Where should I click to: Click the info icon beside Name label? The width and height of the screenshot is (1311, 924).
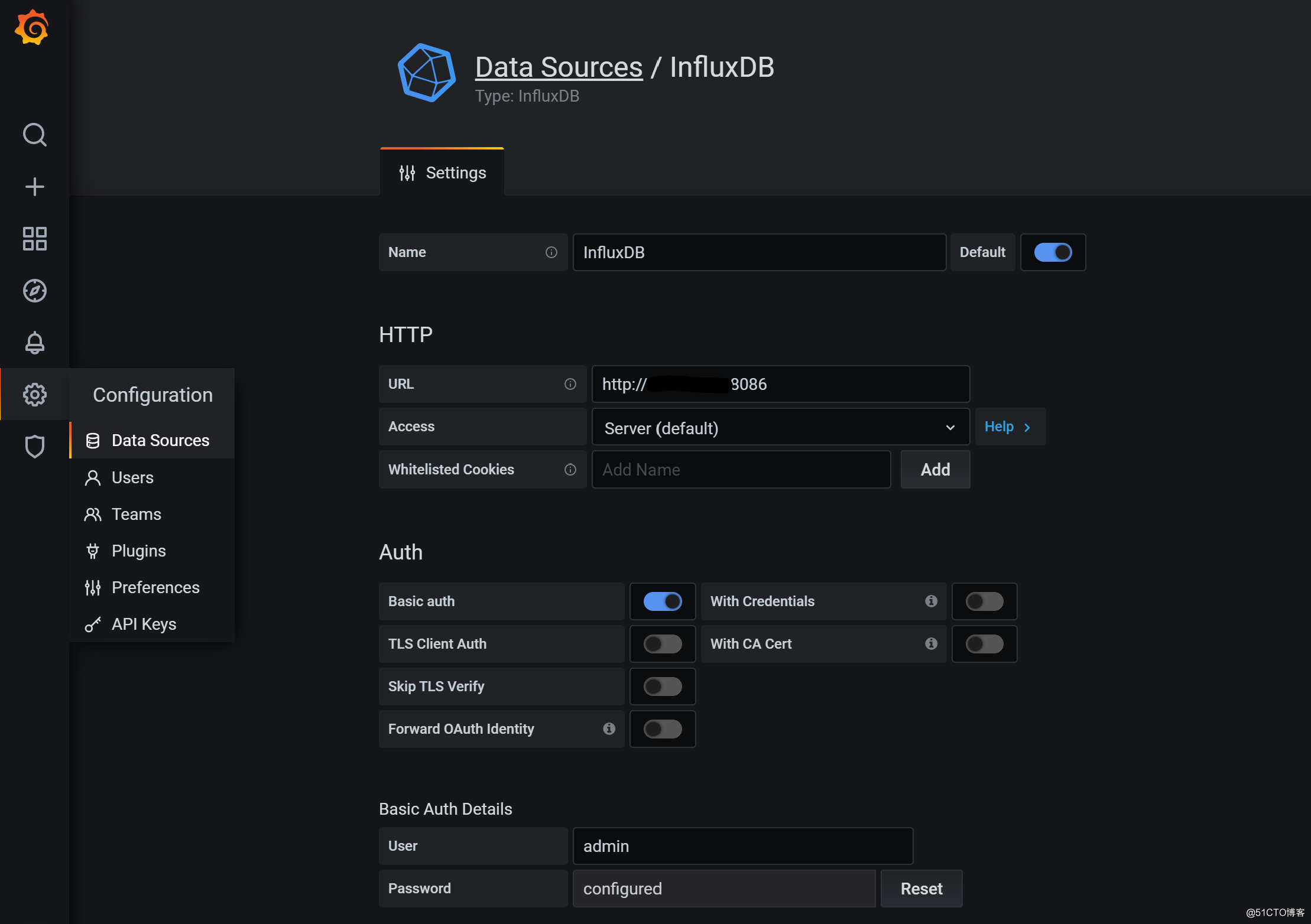[551, 252]
